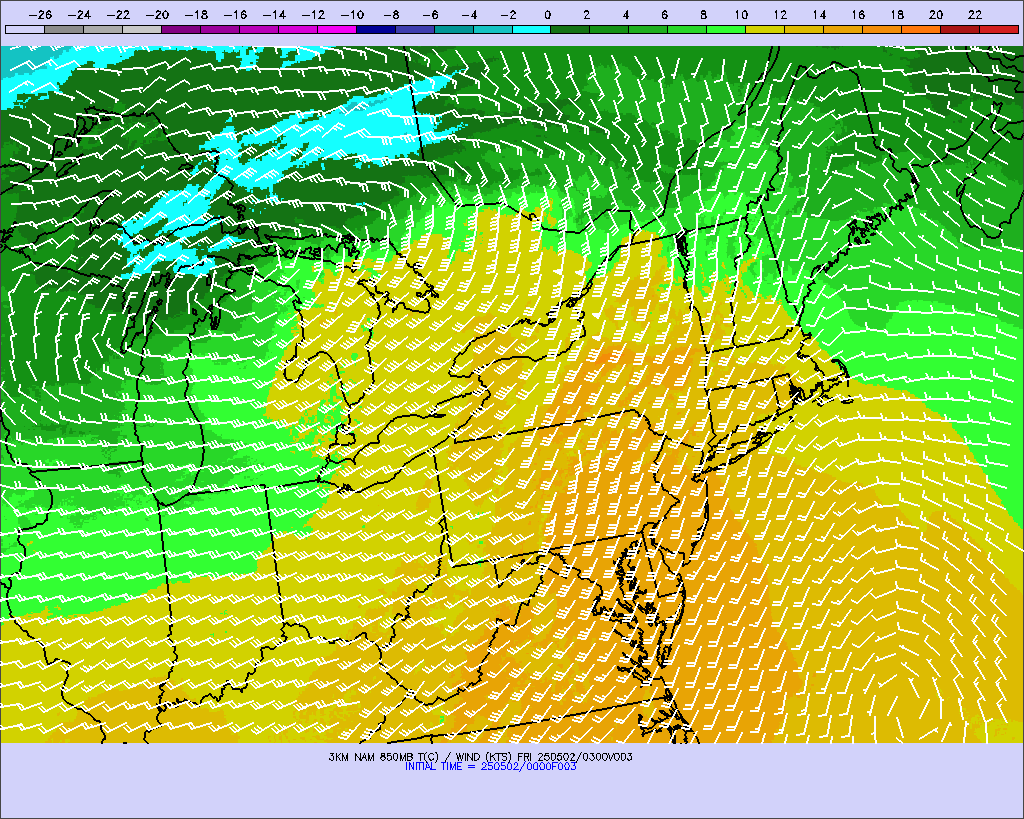Click the lavender swatch left of -26
The height and width of the screenshot is (819, 1024).
(25, 29)
